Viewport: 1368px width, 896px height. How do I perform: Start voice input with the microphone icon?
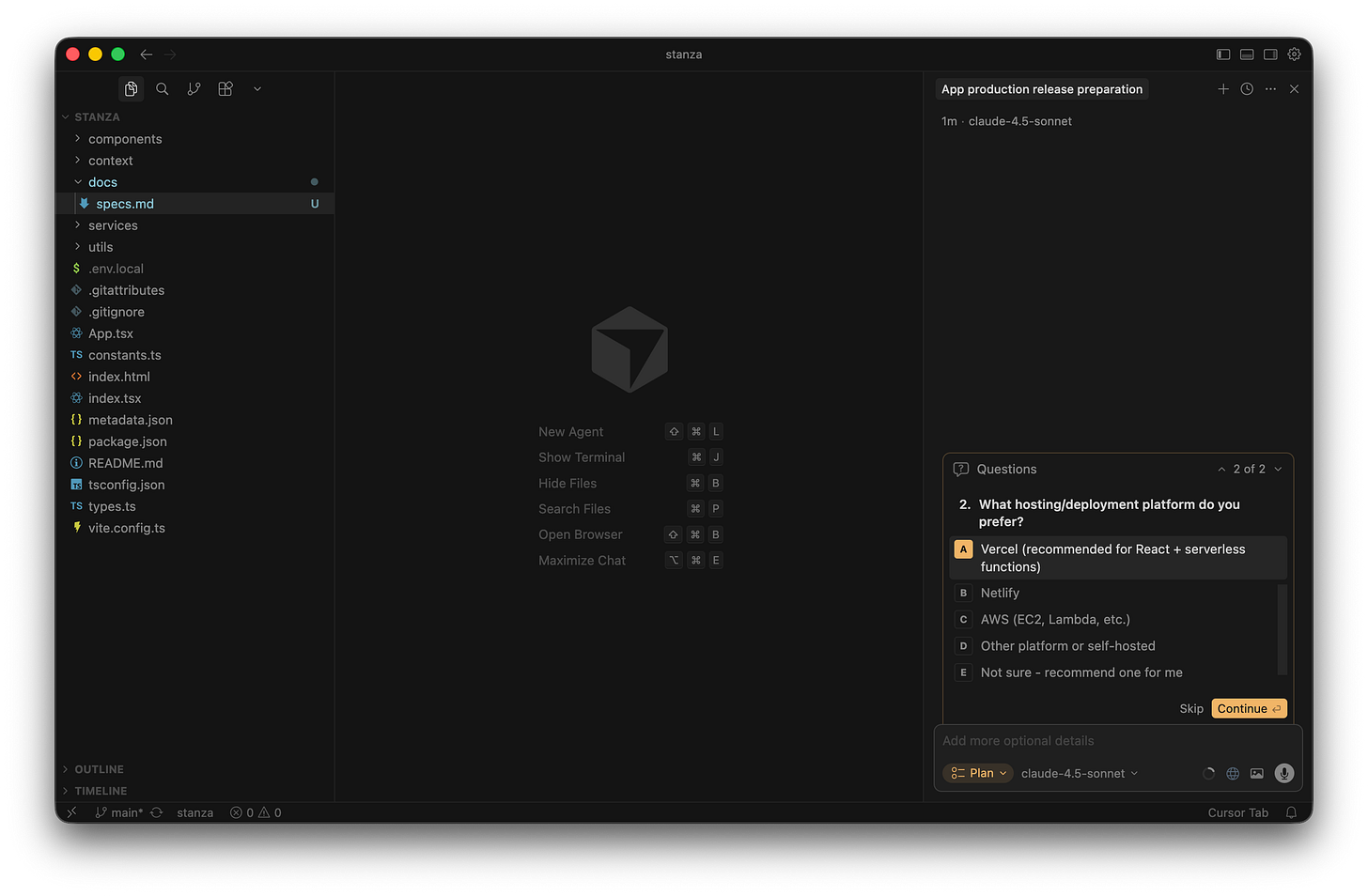point(1283,773)
